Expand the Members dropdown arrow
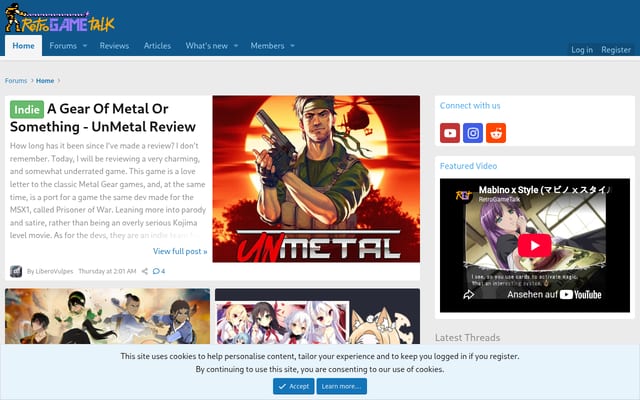 pyautogui.click(x=292, y=46)
